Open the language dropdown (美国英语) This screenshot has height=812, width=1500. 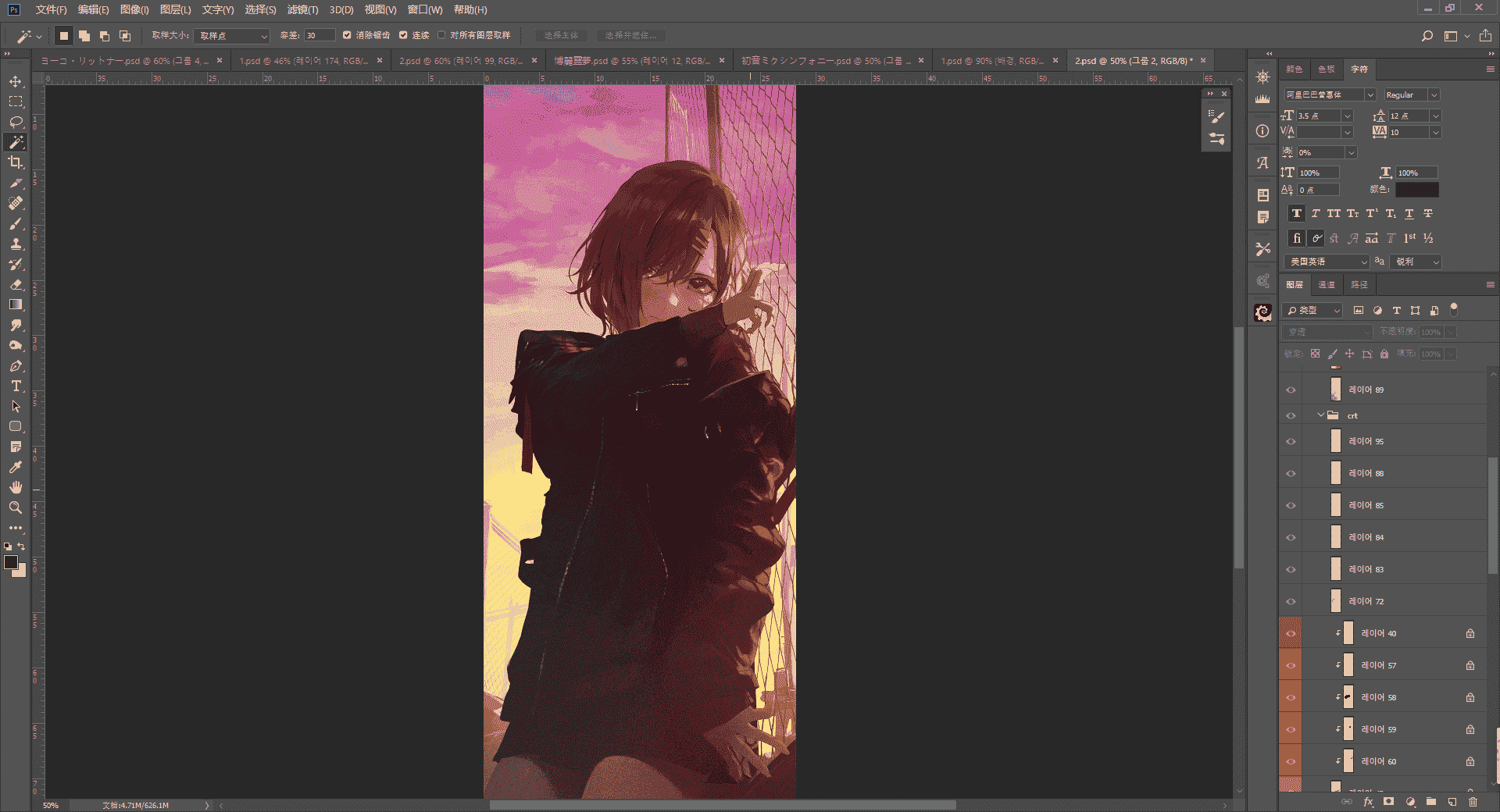coord(1326,262)
